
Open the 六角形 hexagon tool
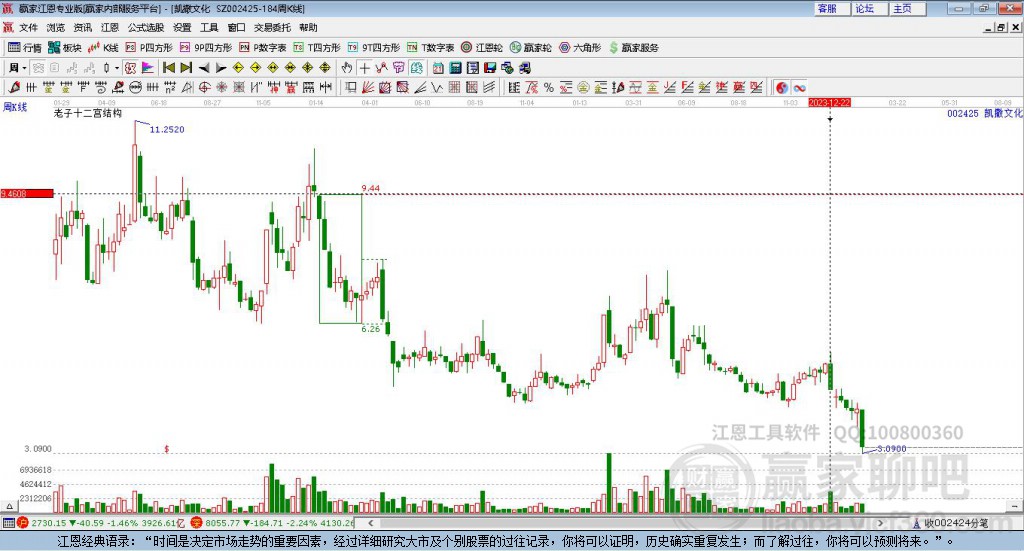pyautogui.click(x=580, y=48)
